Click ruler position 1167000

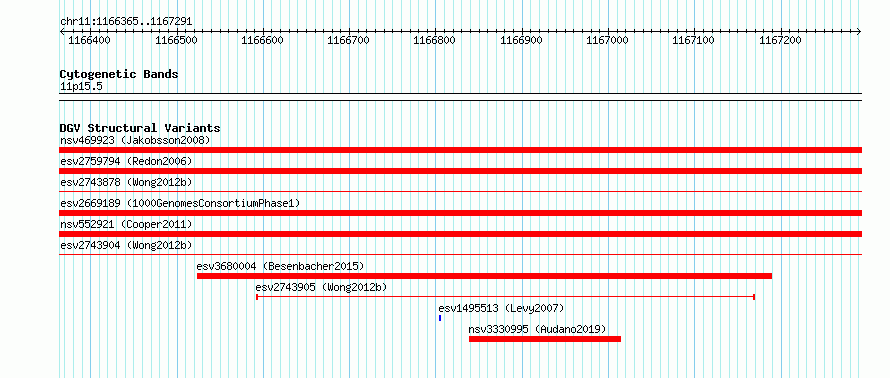pos(607,40)
